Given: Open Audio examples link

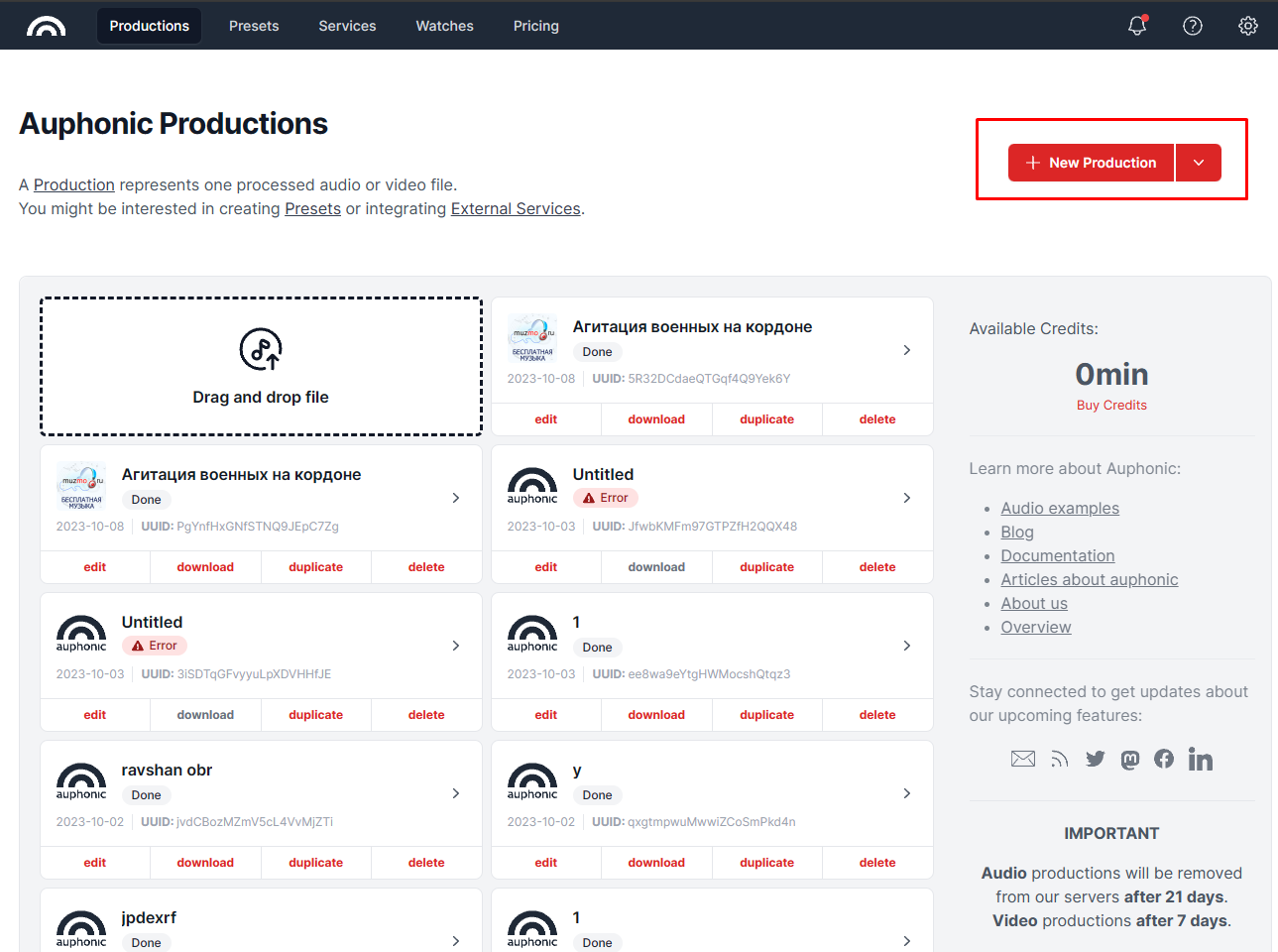Looking at the screenshot, I should click(1060, 508).
